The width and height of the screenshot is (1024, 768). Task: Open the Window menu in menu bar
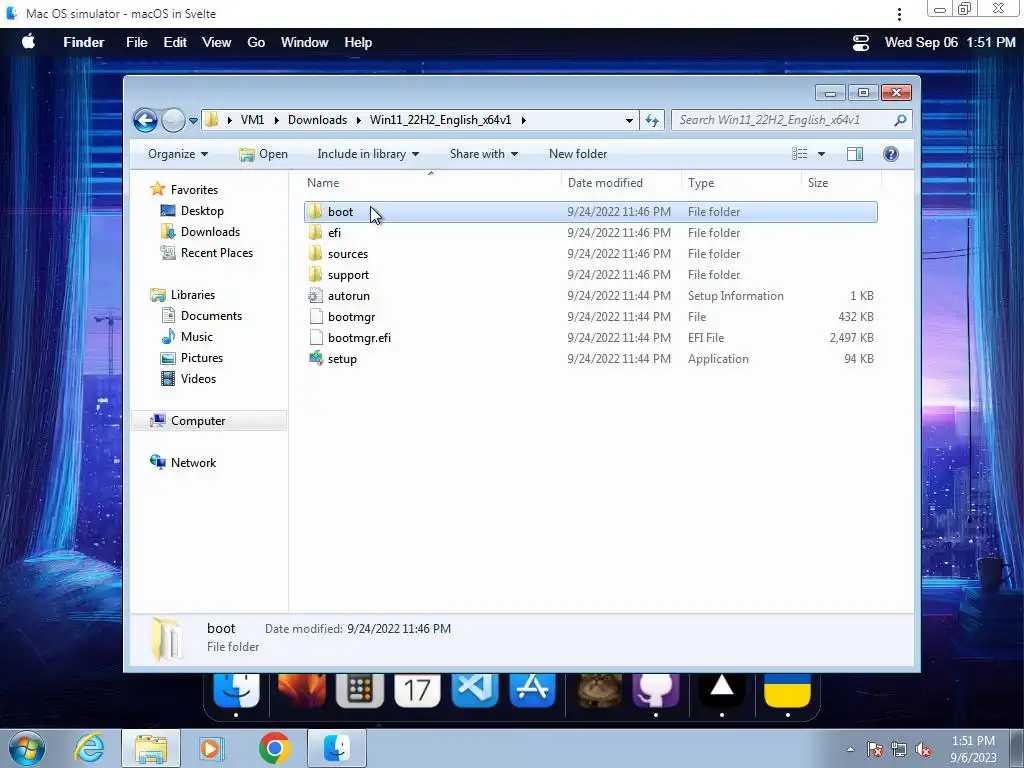[304, 42]
